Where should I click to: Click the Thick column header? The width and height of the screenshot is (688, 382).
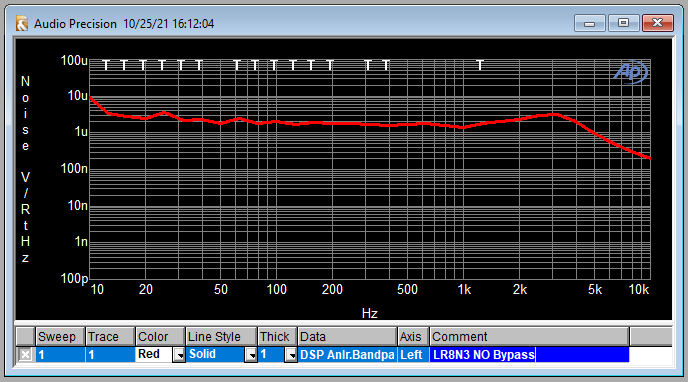click(277, 337)
